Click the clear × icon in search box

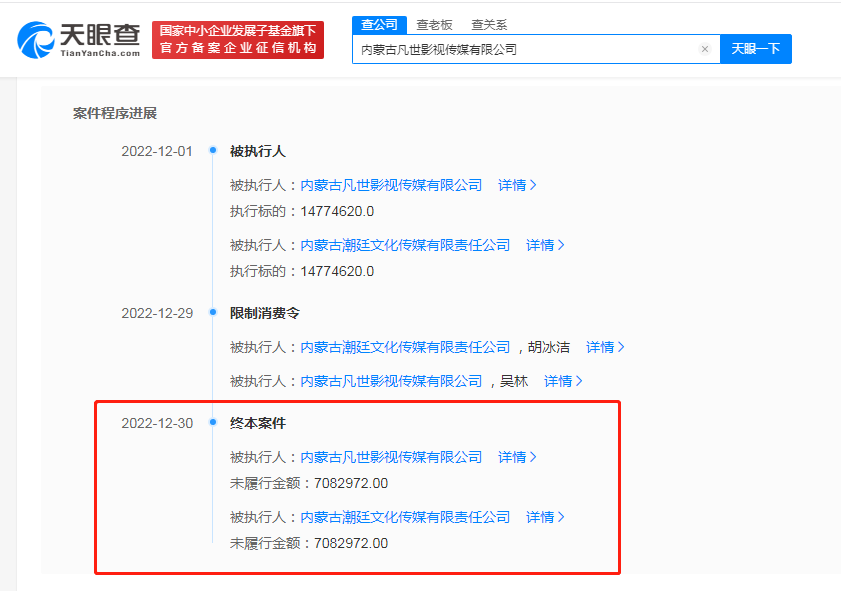pyautogui.click(x=704, y=48)
